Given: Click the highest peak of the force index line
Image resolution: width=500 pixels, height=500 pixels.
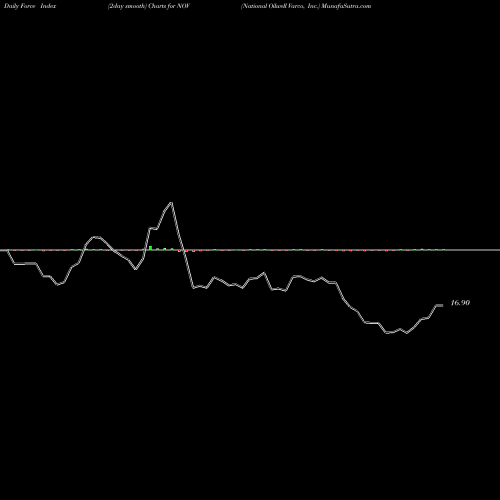Looking at the screenshot, I should [x=171, y=202].
